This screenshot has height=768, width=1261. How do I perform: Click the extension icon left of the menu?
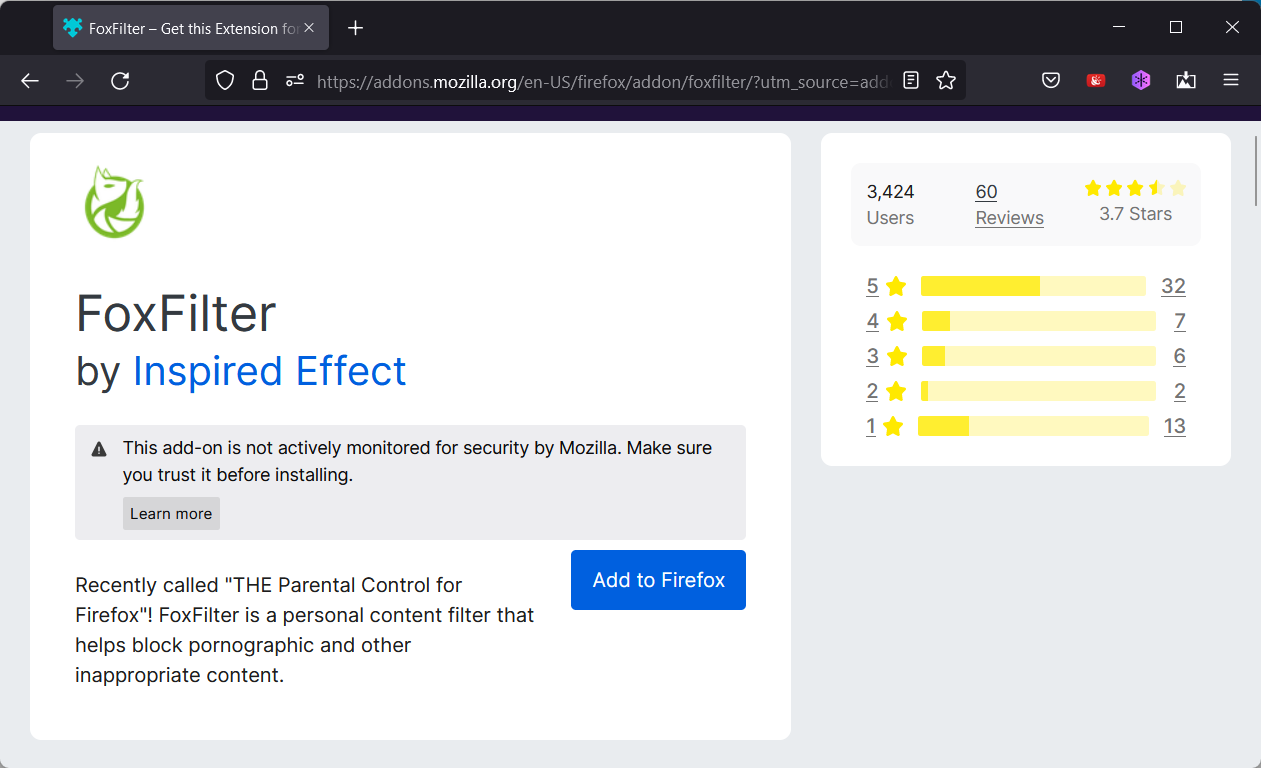[1186, 81]
